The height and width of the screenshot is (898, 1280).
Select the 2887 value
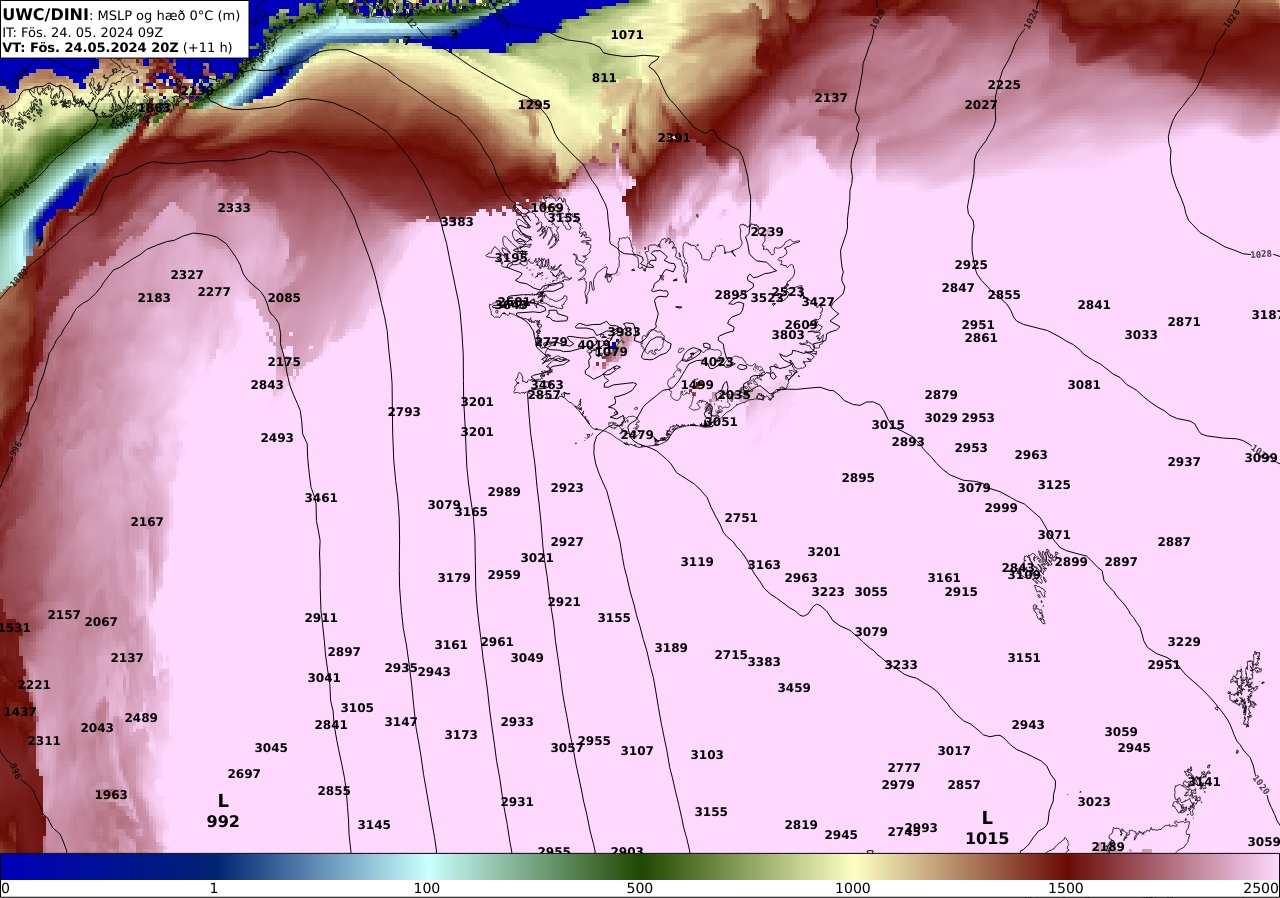click(x=1174, y=542)
